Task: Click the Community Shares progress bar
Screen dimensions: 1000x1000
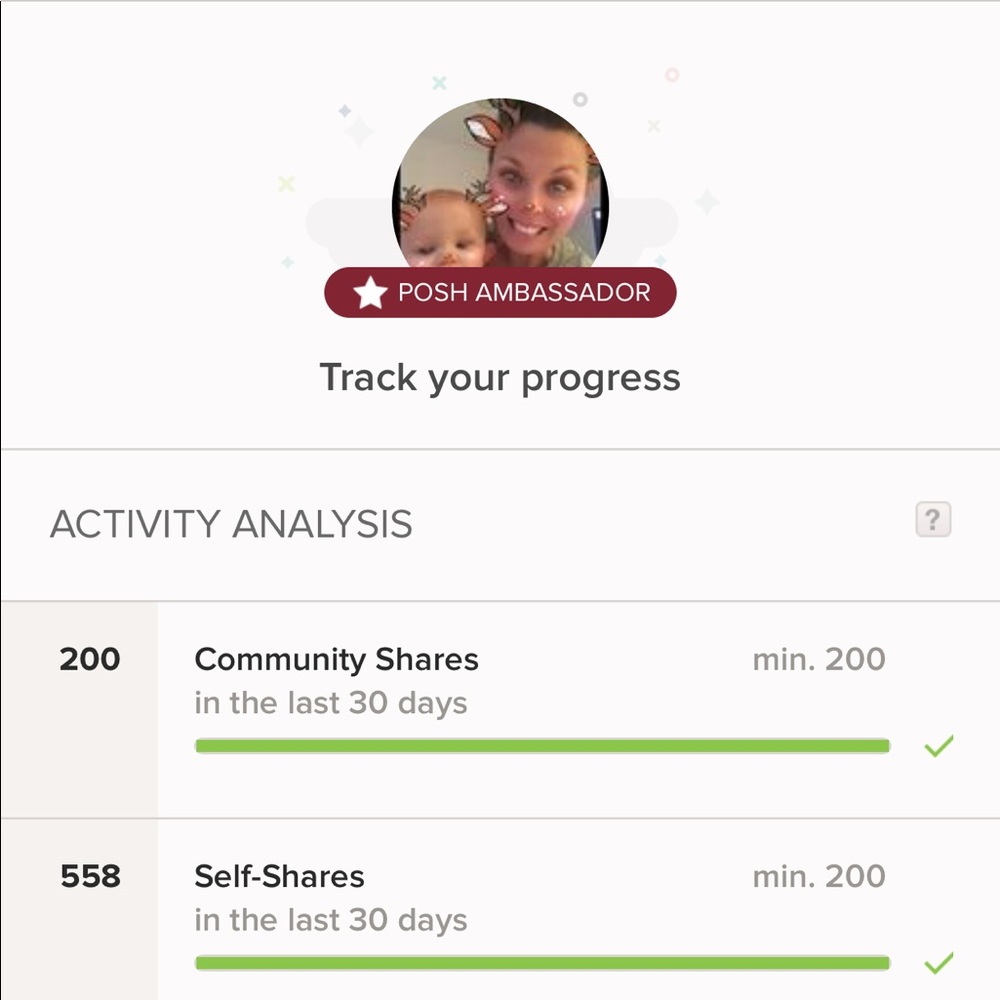Action: click(542, 746)
